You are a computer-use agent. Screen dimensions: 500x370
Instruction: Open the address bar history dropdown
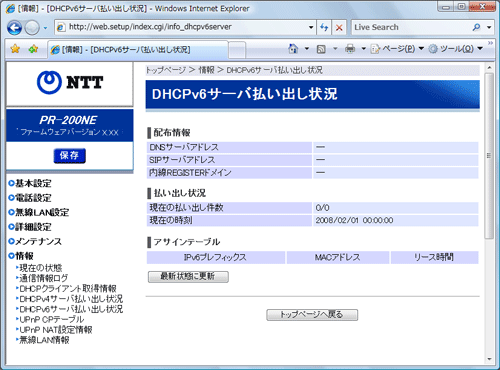[x=311, y=27]
